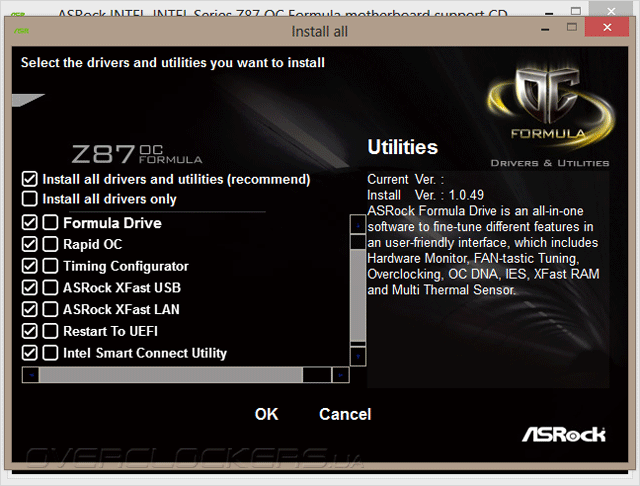Image resolution: width=640 pixels, height=486 pixels.
Task: Tick the second Restart To UEFI checkbox
Action: [50, 331]
